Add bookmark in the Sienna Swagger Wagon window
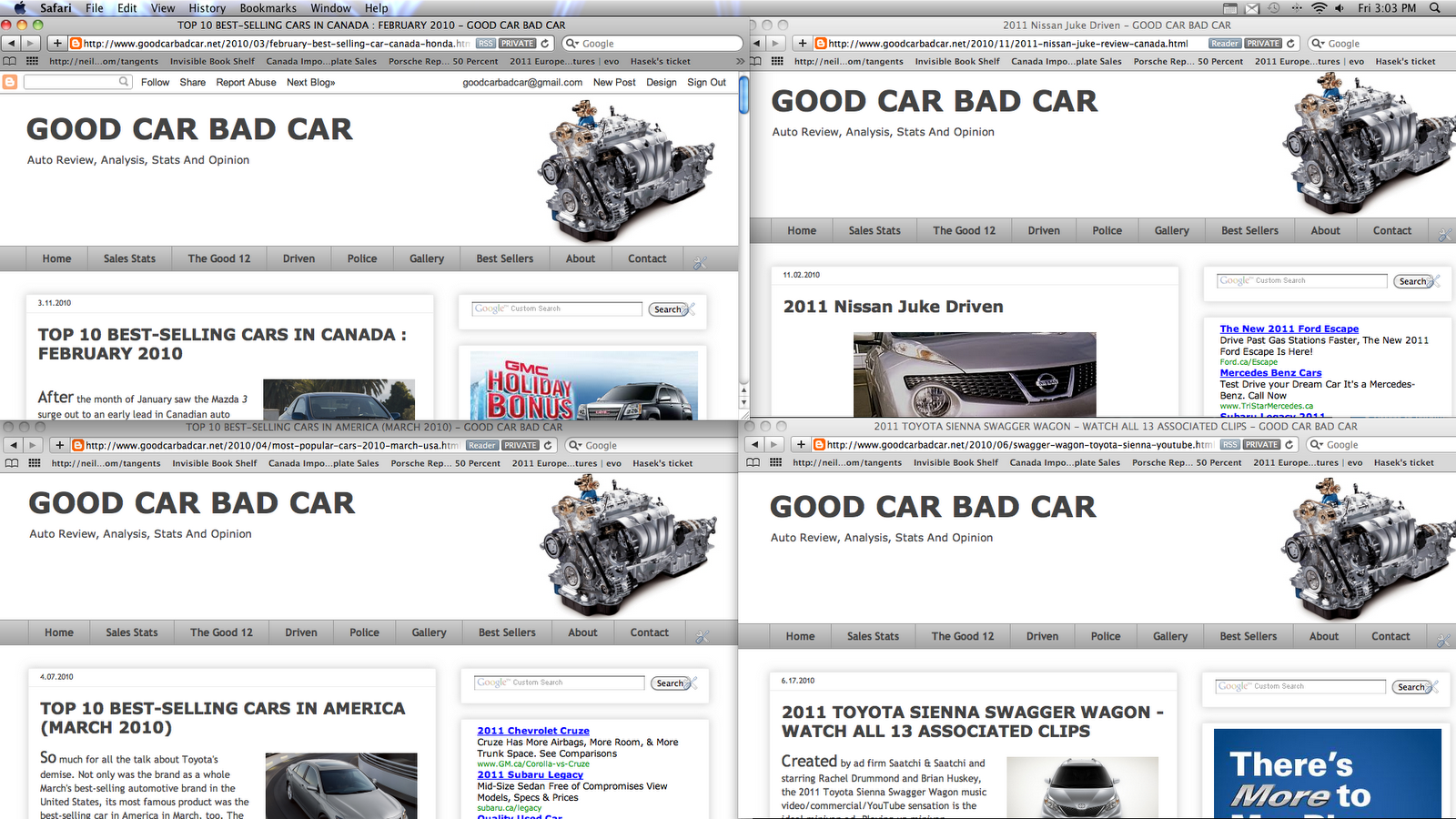The width and height of the screenshot is (1456, 819). coord(800,444)
